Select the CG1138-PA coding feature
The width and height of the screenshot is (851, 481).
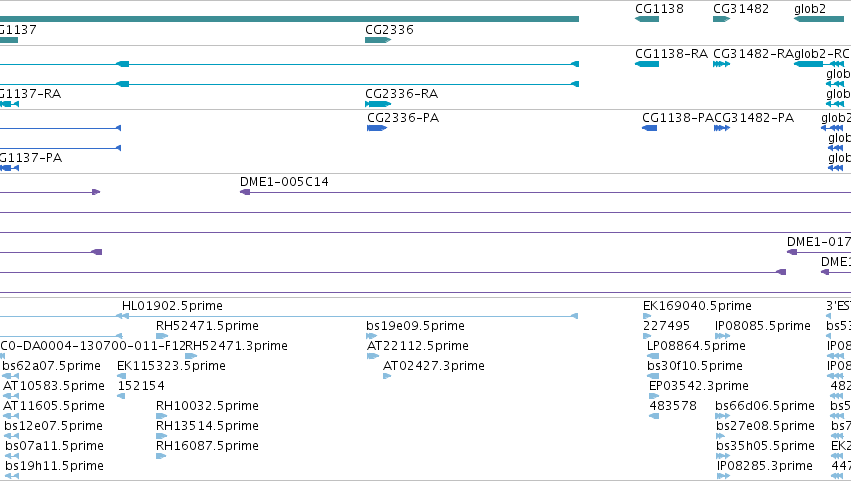coord(650,128)
